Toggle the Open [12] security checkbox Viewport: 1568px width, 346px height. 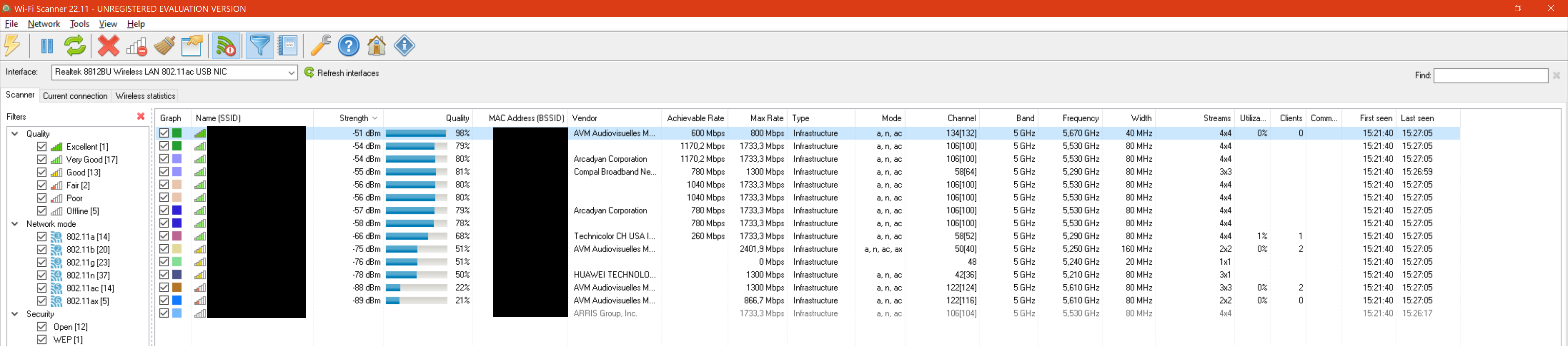tap(42, 327)
